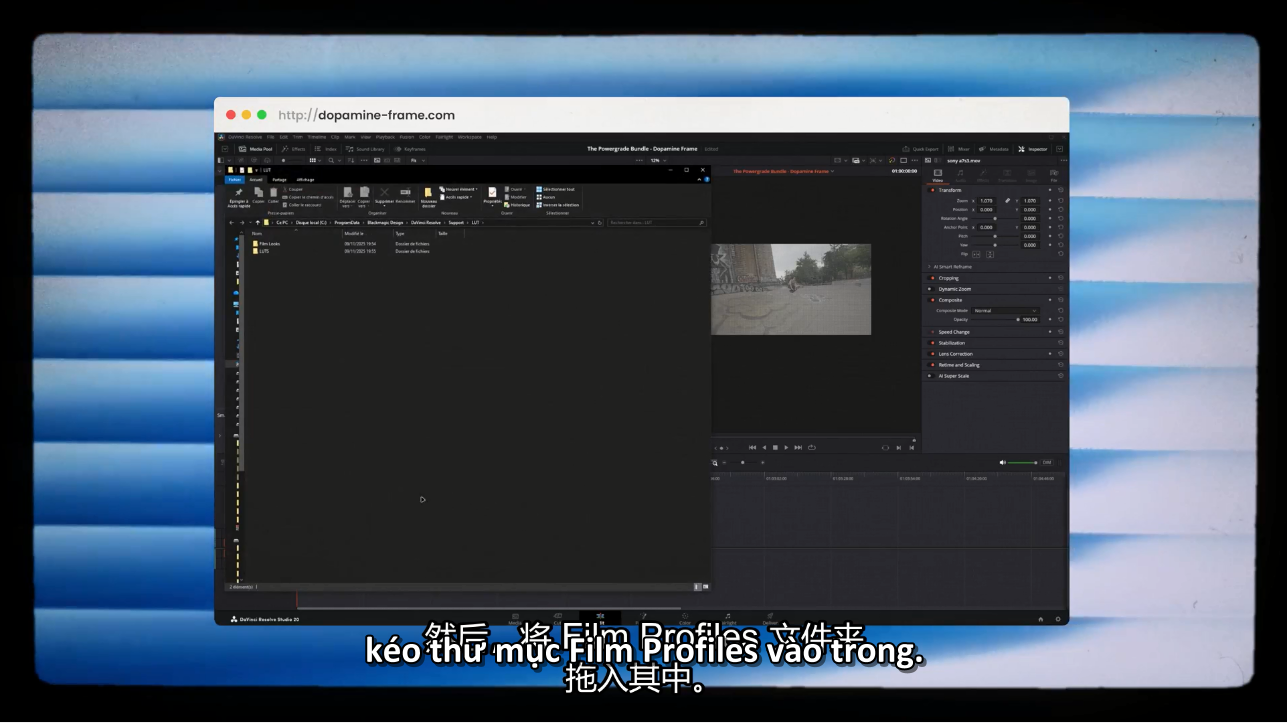The width and height of the screenshot is (1287, 723).
Task: Click the Propriétés icon in Explorer ribbon
Action: click(x=493, y=194)
